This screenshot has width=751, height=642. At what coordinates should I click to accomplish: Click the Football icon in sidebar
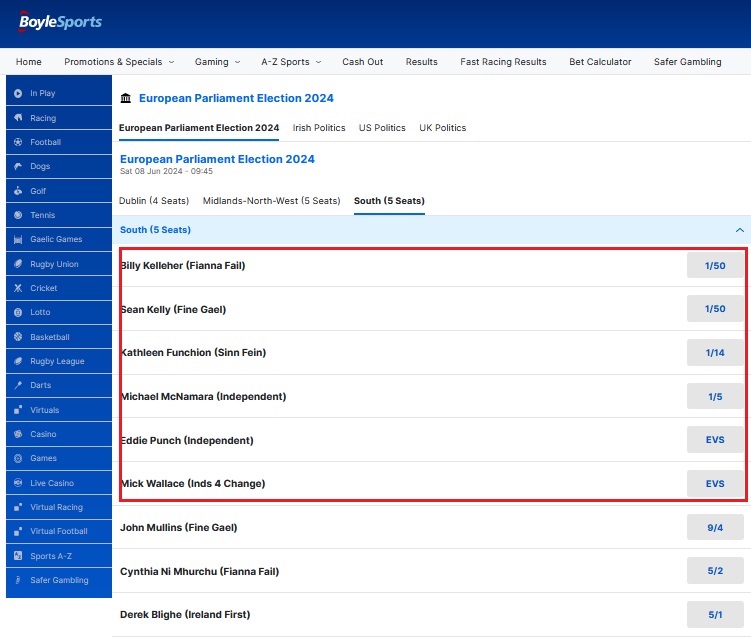(18, 142)
